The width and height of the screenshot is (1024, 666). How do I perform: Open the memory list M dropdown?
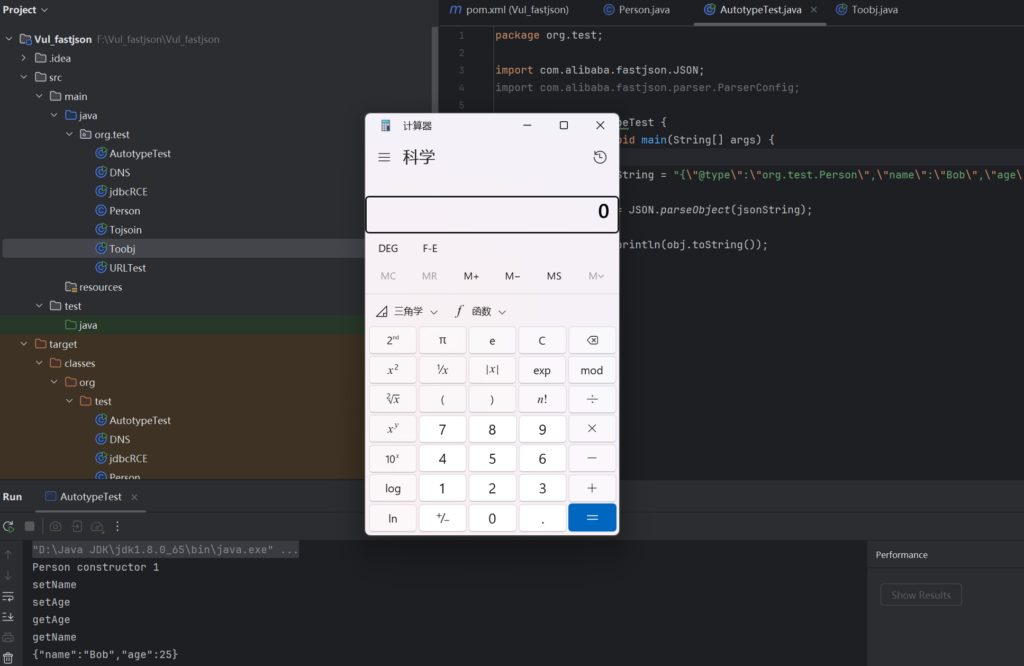click(x=596, y=276)
